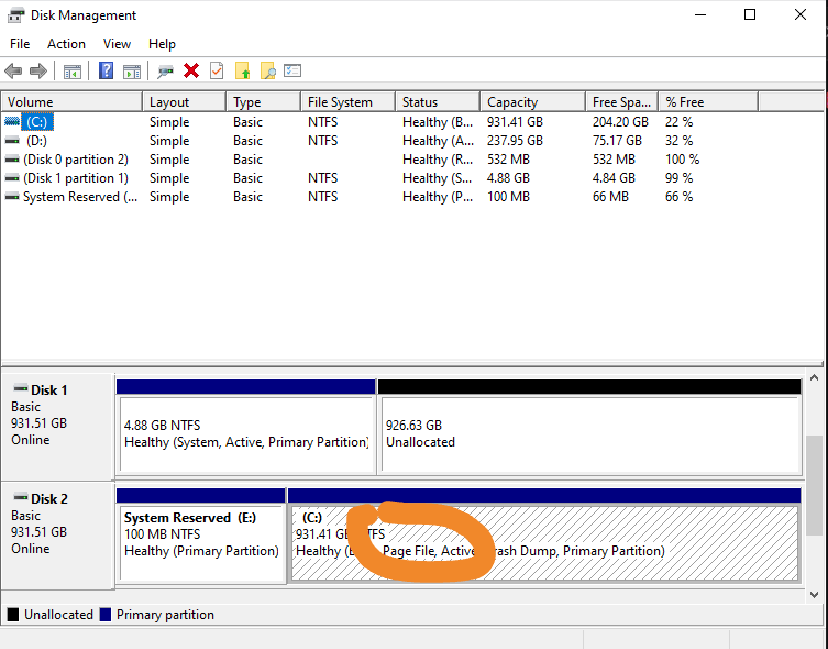Sort by the Volume column header
Viewport: 828px width, 649px height.
tap(72, 102)
